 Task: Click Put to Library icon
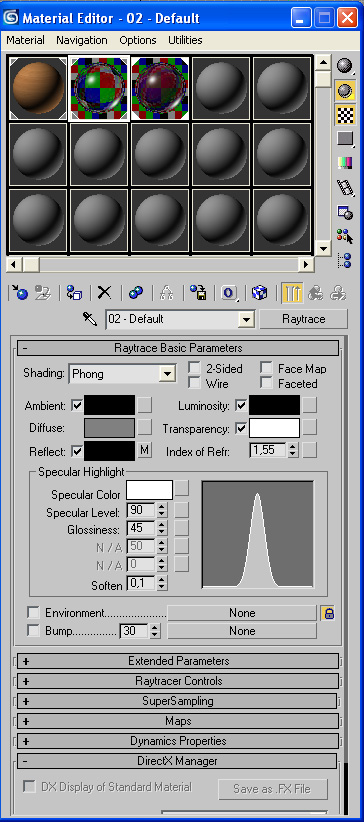coord(198,293)
